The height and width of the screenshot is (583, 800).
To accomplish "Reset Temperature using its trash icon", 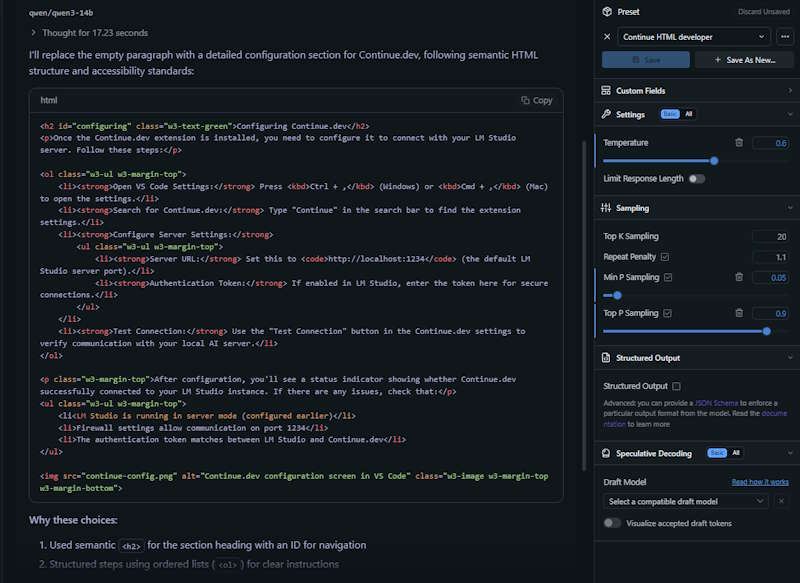I will (x=739, y=143).
